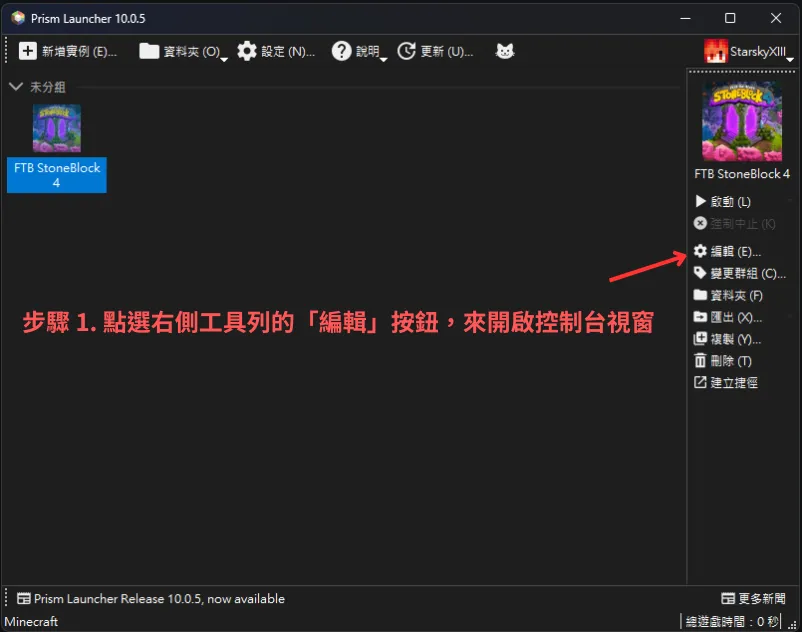Collapse the 未分組 group header
The image size is (802, 632).
pyautogui.click(x=16, y=87)
